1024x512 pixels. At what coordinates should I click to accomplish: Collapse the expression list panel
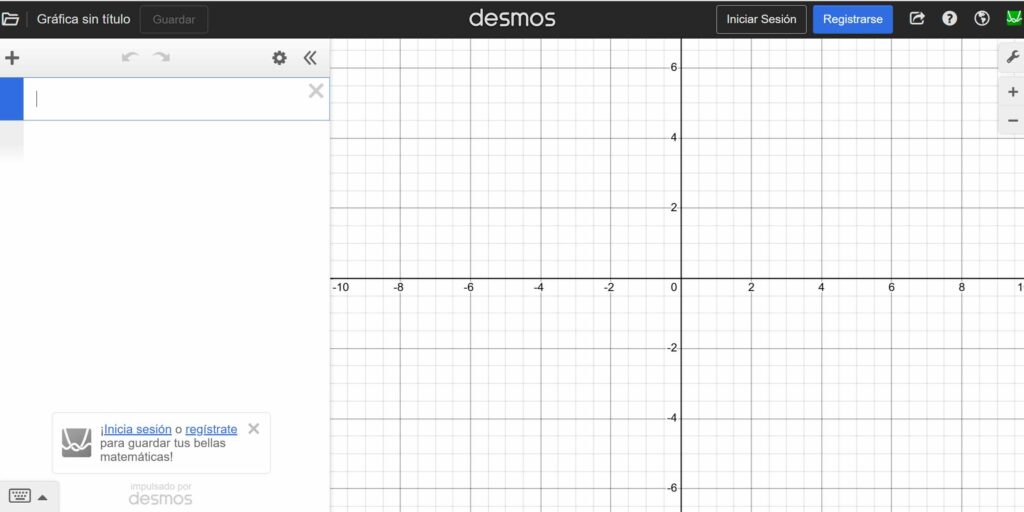click(310, 58)
